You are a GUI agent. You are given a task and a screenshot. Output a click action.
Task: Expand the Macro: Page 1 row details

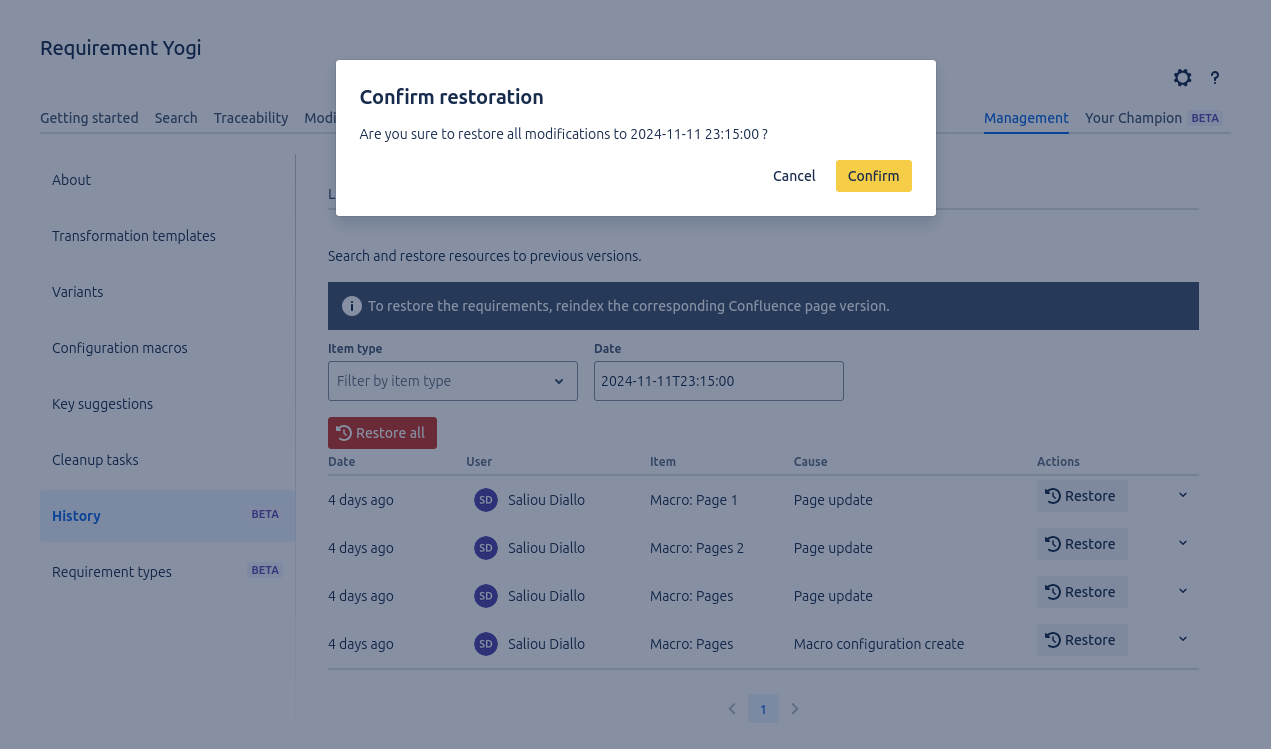[x=1183, y=495]
